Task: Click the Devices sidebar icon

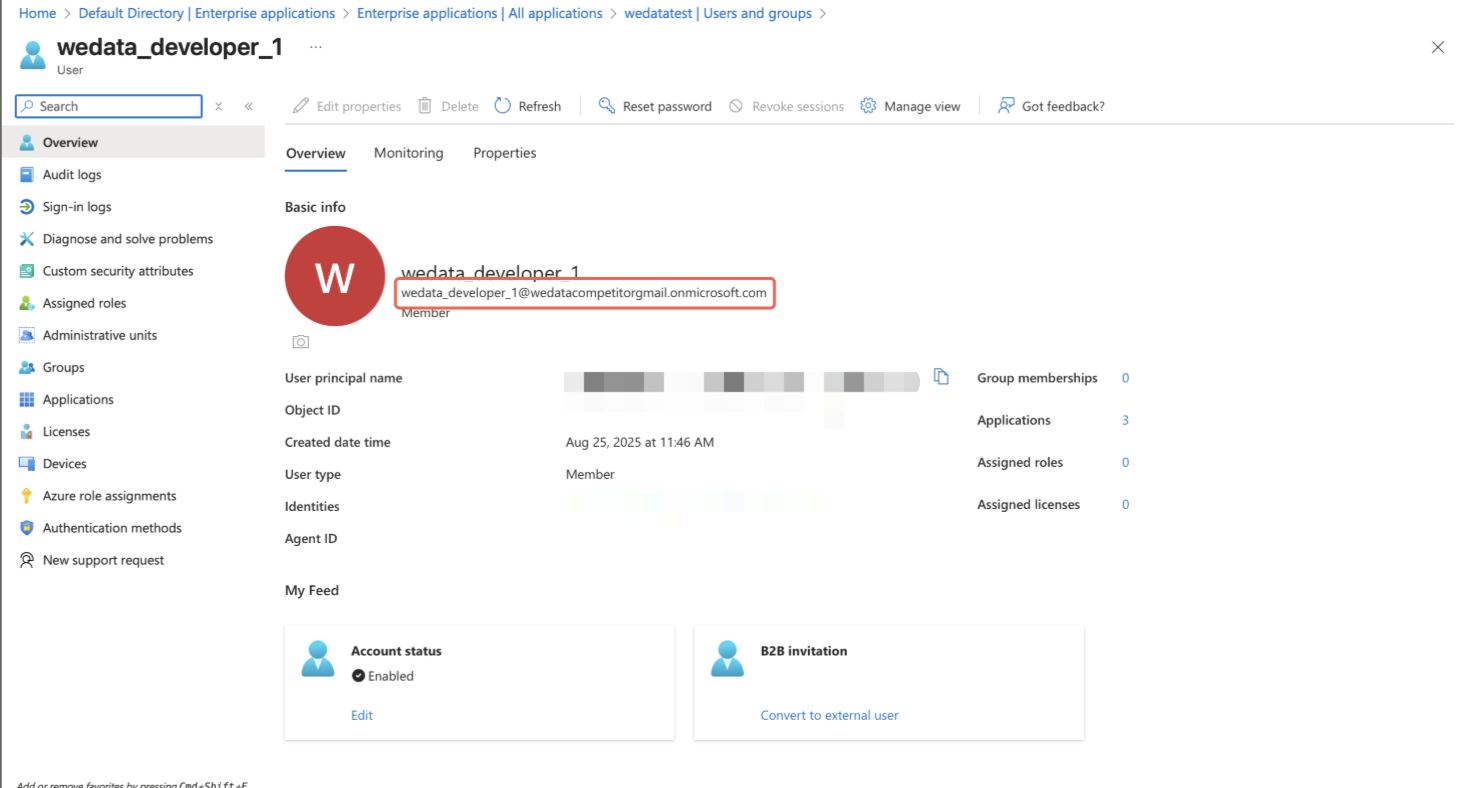Action: (27, 464)
